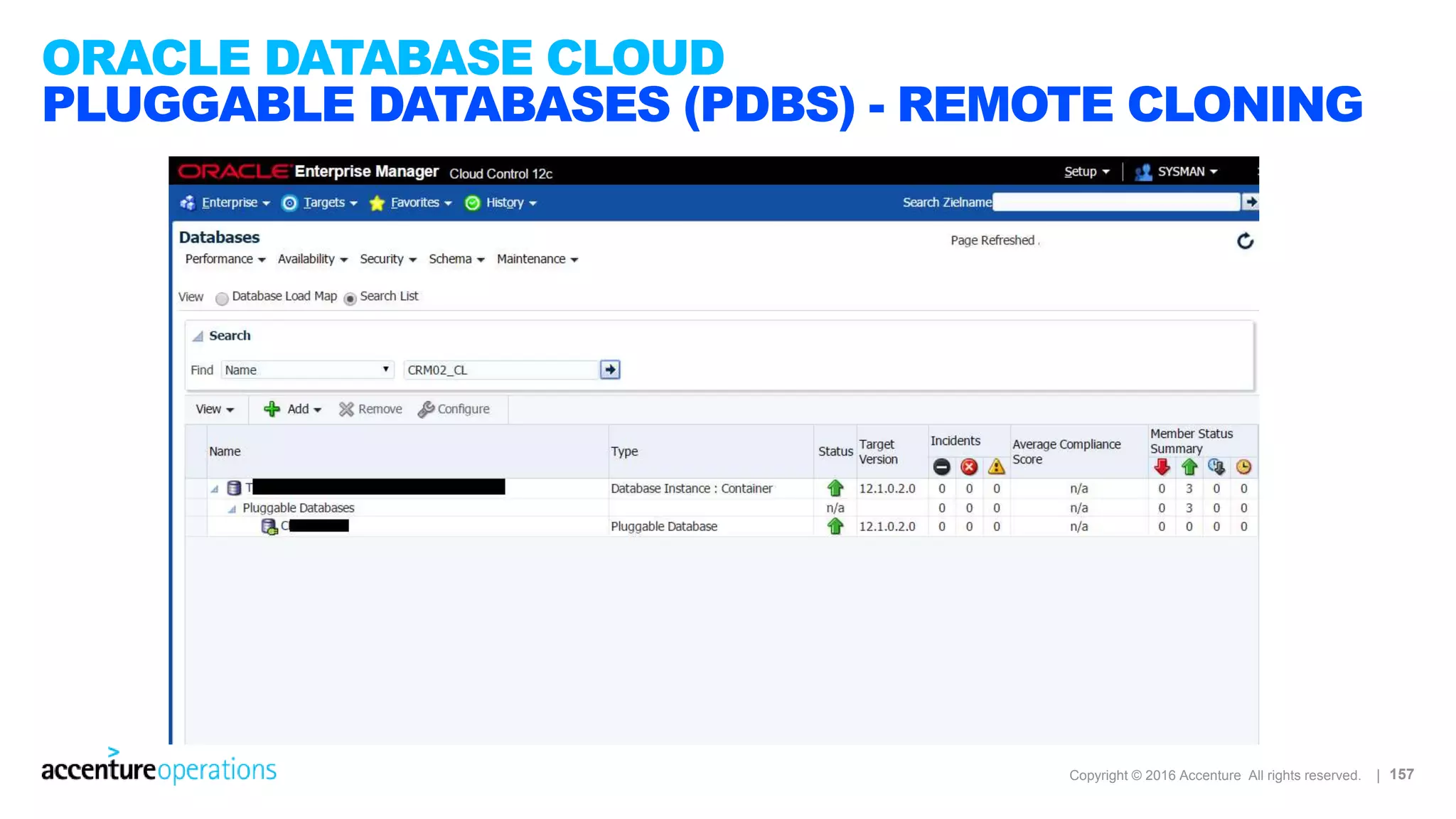Screen dimensions: 1456x819
Task: Click the member down red arrow icon
Action: (x=1162, y=467)
